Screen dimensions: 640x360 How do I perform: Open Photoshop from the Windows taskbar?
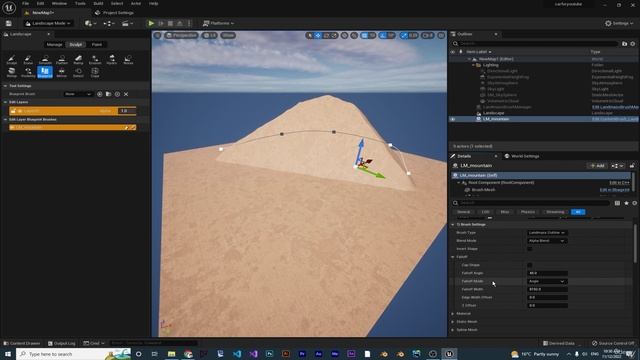pyautogui.click(x=269, y=354)
